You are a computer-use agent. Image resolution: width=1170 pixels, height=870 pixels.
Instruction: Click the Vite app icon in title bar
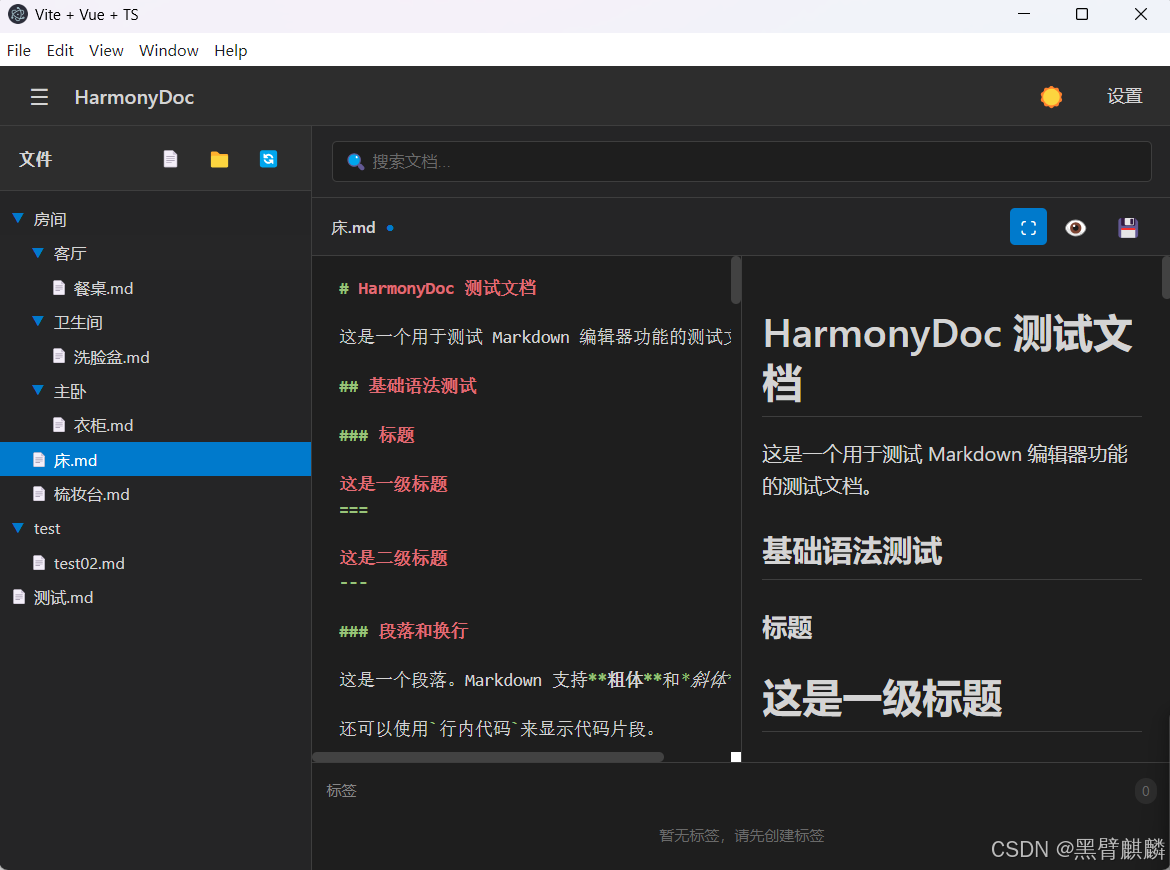(x=17, y=14)
